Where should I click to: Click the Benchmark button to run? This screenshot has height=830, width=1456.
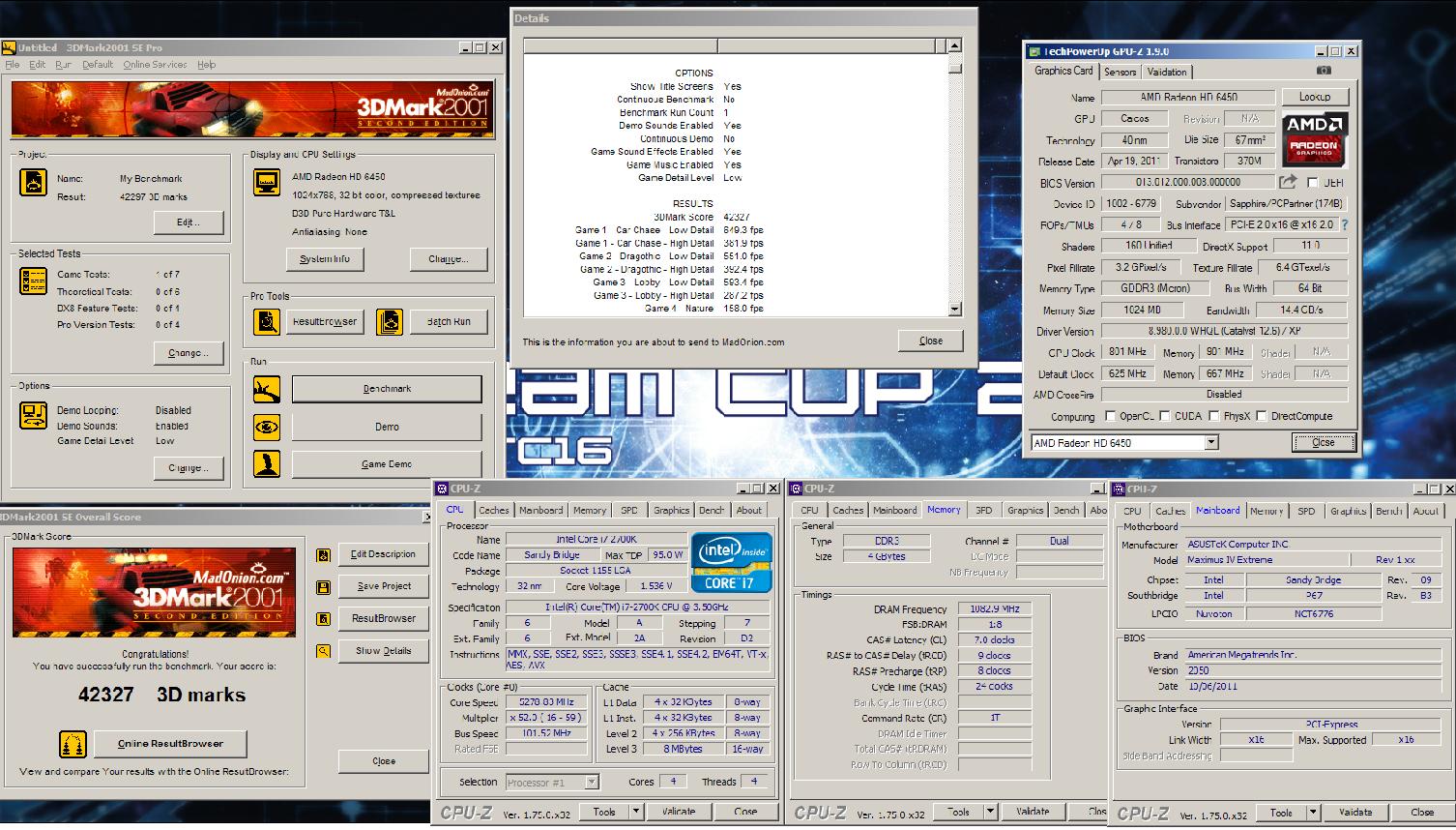(387, 389)
